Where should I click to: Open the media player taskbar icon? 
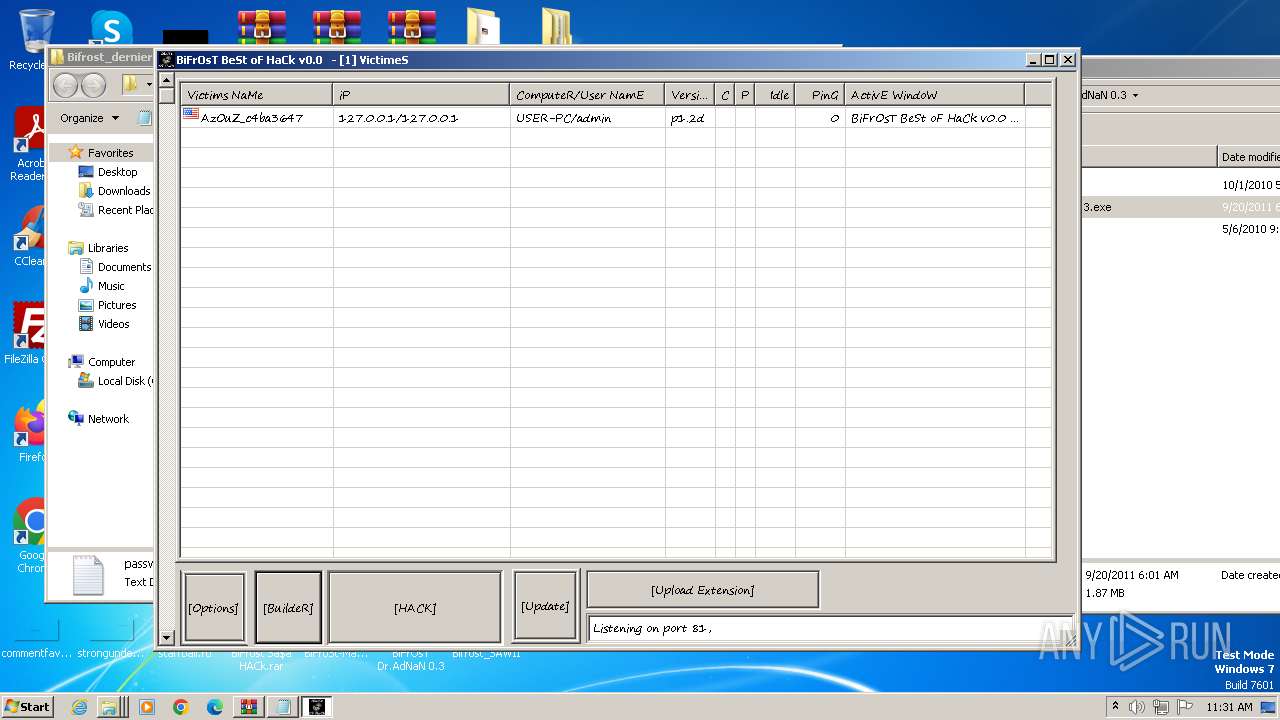tap(147, 707)
